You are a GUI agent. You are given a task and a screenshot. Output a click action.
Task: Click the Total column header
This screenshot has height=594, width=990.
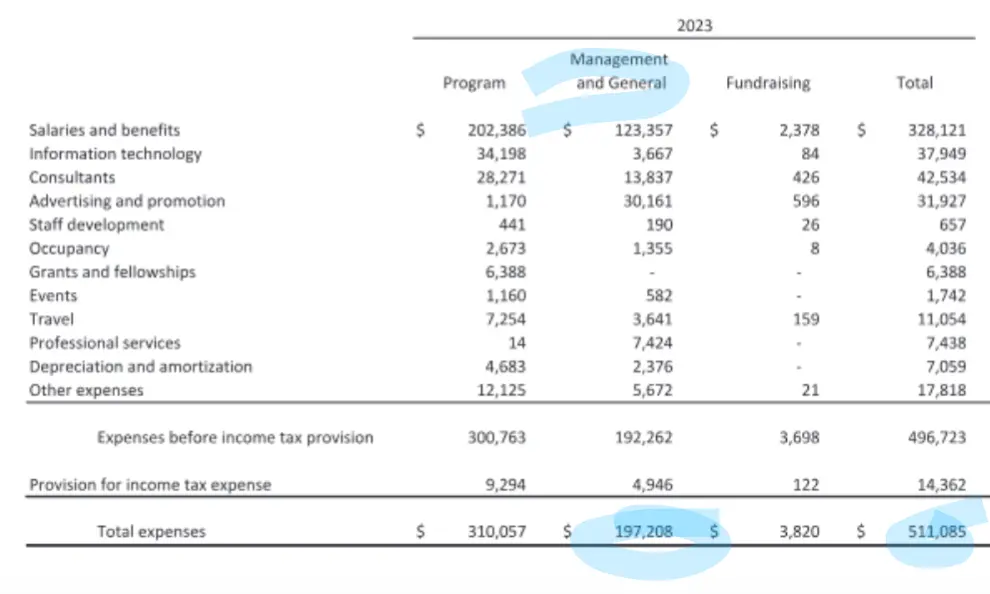[x=914, y=84]
